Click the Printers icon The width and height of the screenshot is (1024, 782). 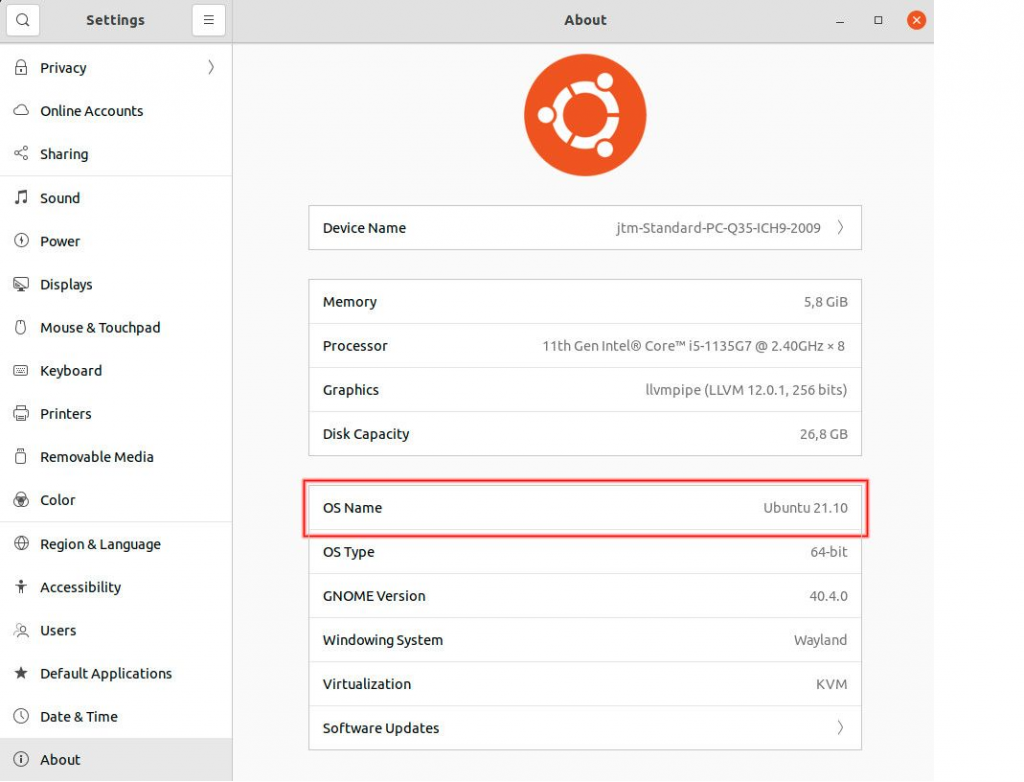[x=21, y=414]
